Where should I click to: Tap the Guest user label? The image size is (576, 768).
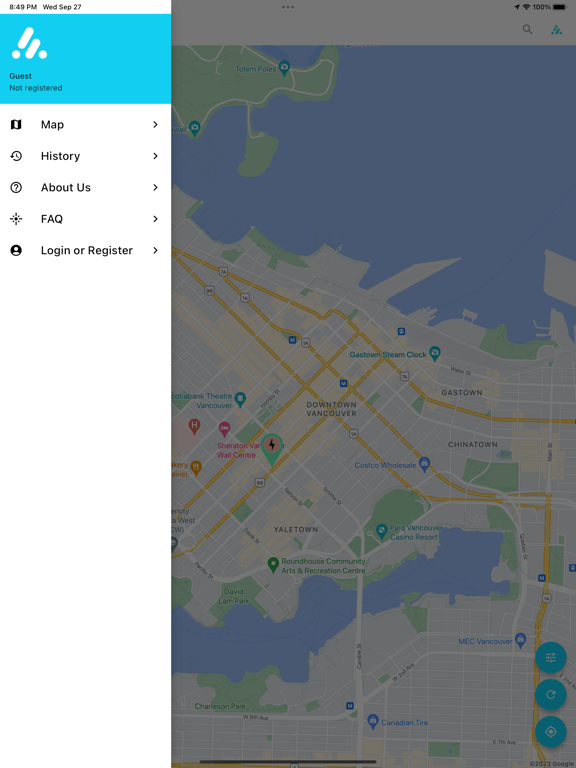click(21, 76)
